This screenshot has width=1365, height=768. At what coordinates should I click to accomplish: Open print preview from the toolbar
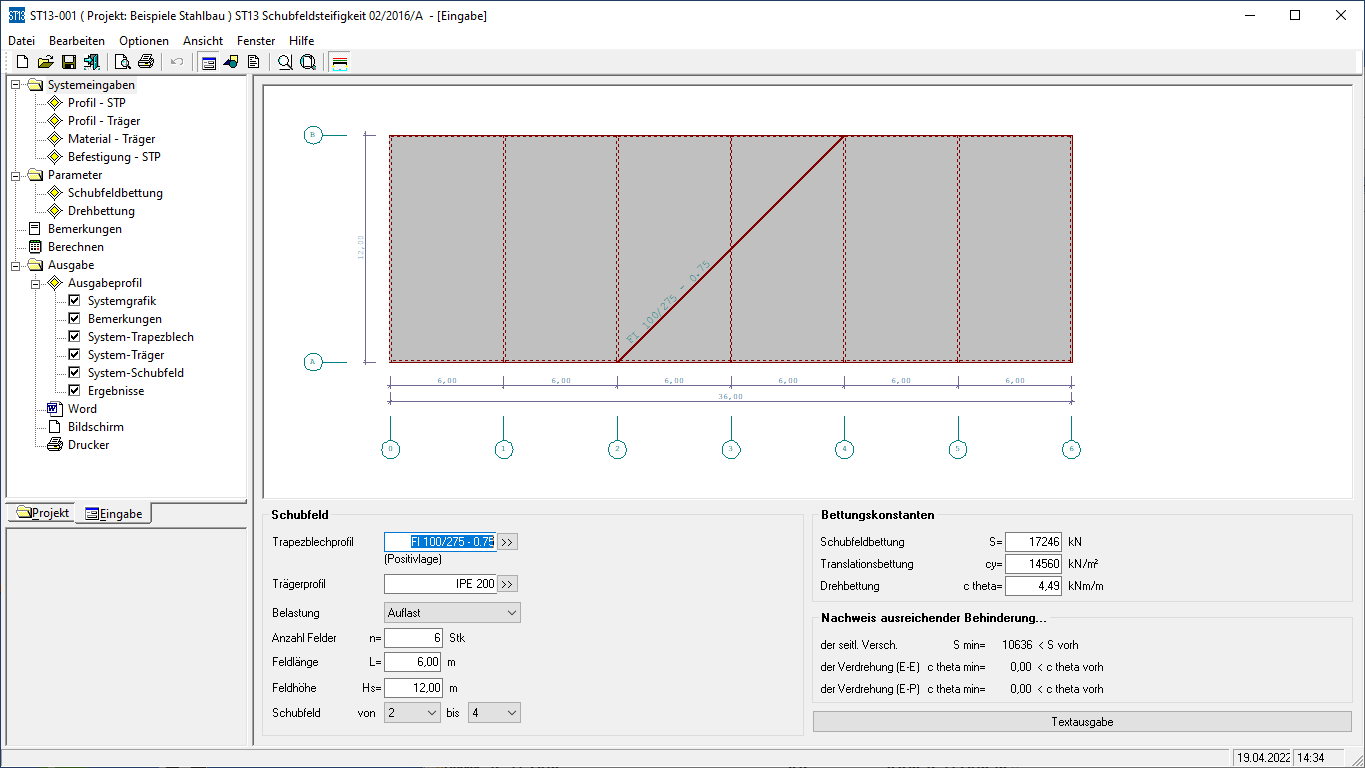coord(123,62)
